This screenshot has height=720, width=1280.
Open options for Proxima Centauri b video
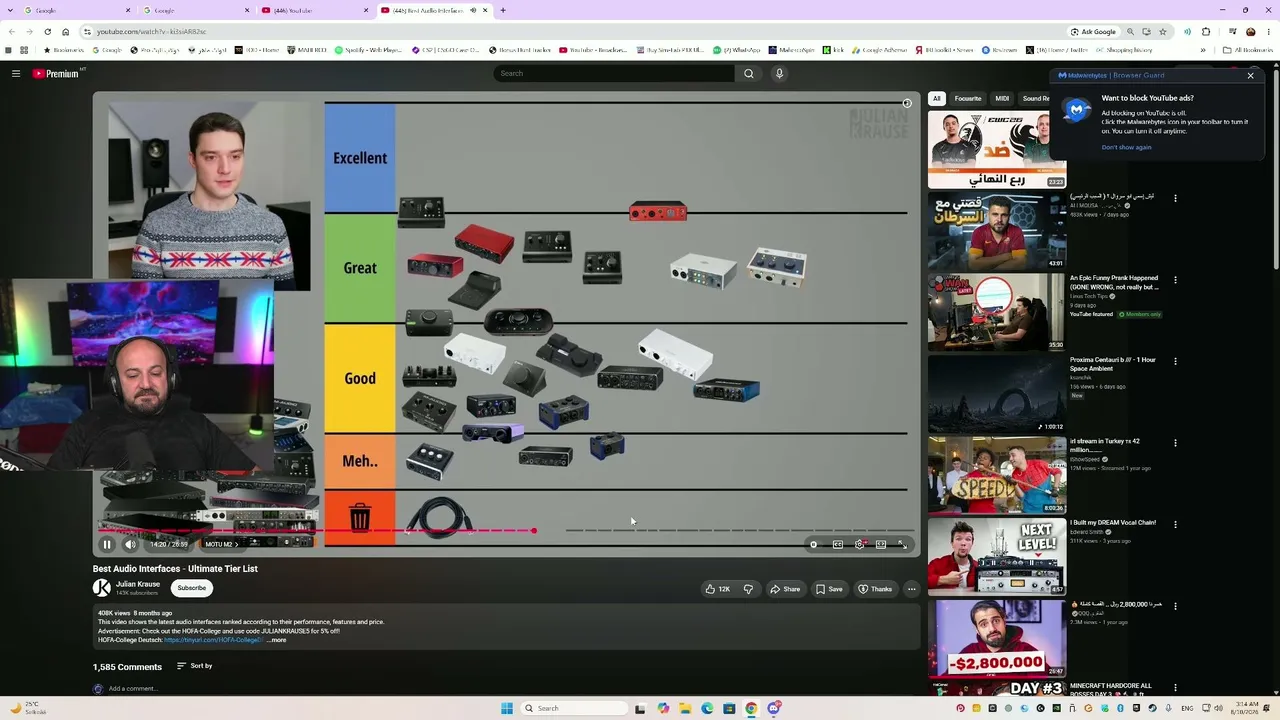point(1175,361)
